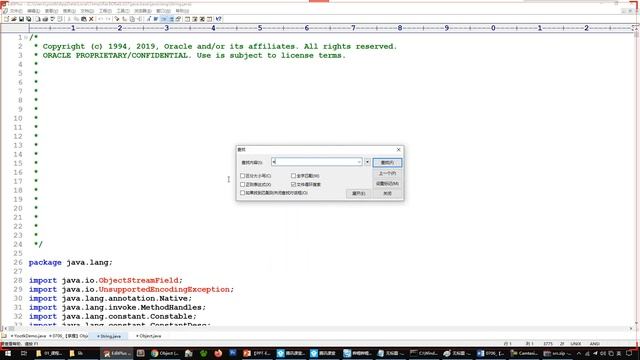
Task: Click the dialog button left of 关闭
Action: click(x=359, y=193)
